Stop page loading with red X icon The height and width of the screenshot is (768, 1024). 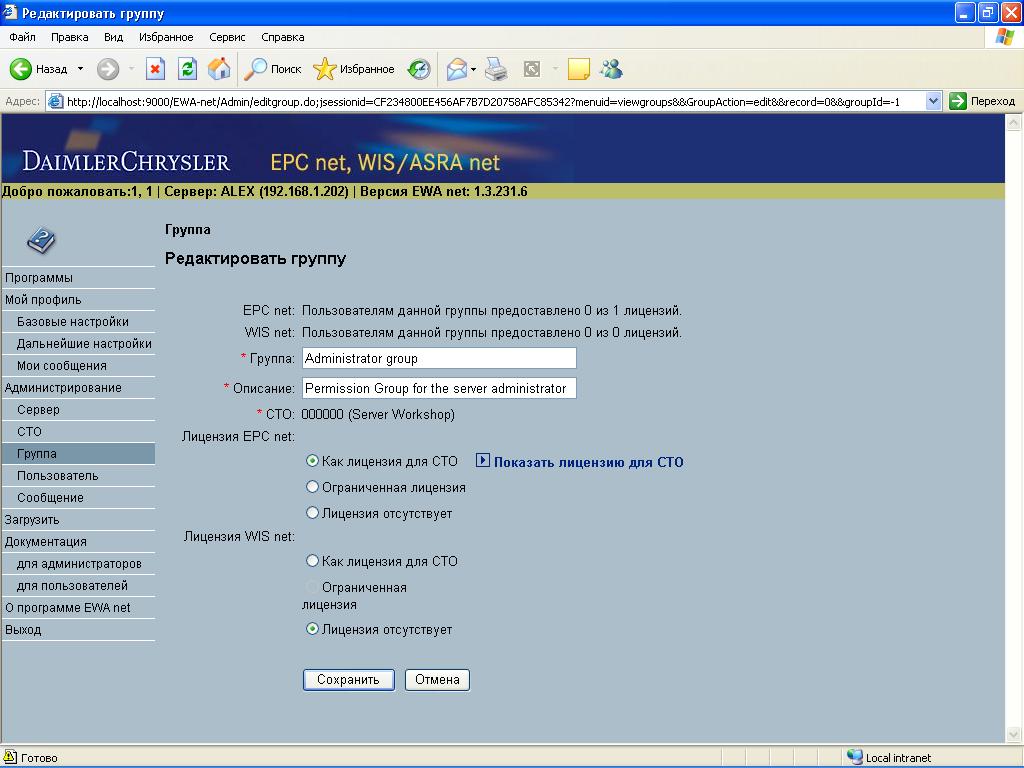pos(155,69)
